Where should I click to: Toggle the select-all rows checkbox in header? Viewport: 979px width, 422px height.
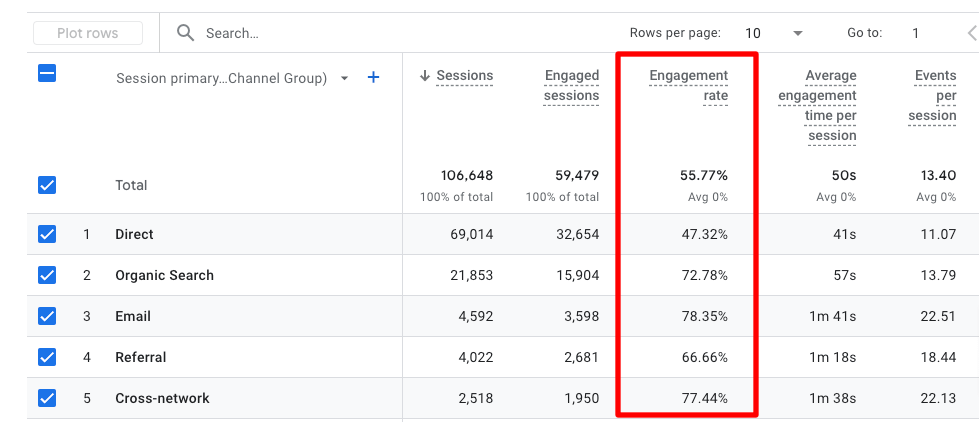pos(47,74)
